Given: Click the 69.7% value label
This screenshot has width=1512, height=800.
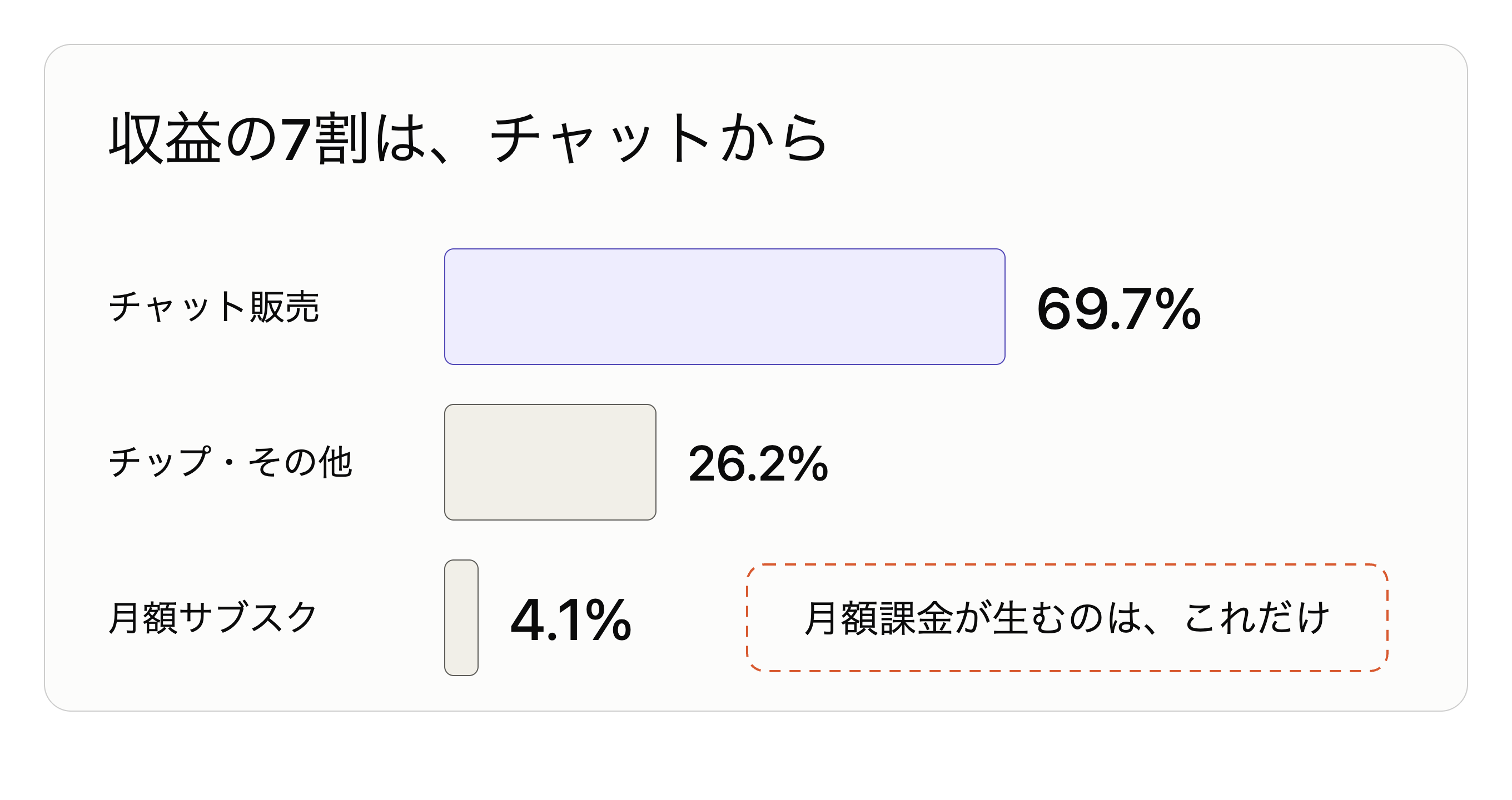Looking at the screenshot, I should point(1119,308).
